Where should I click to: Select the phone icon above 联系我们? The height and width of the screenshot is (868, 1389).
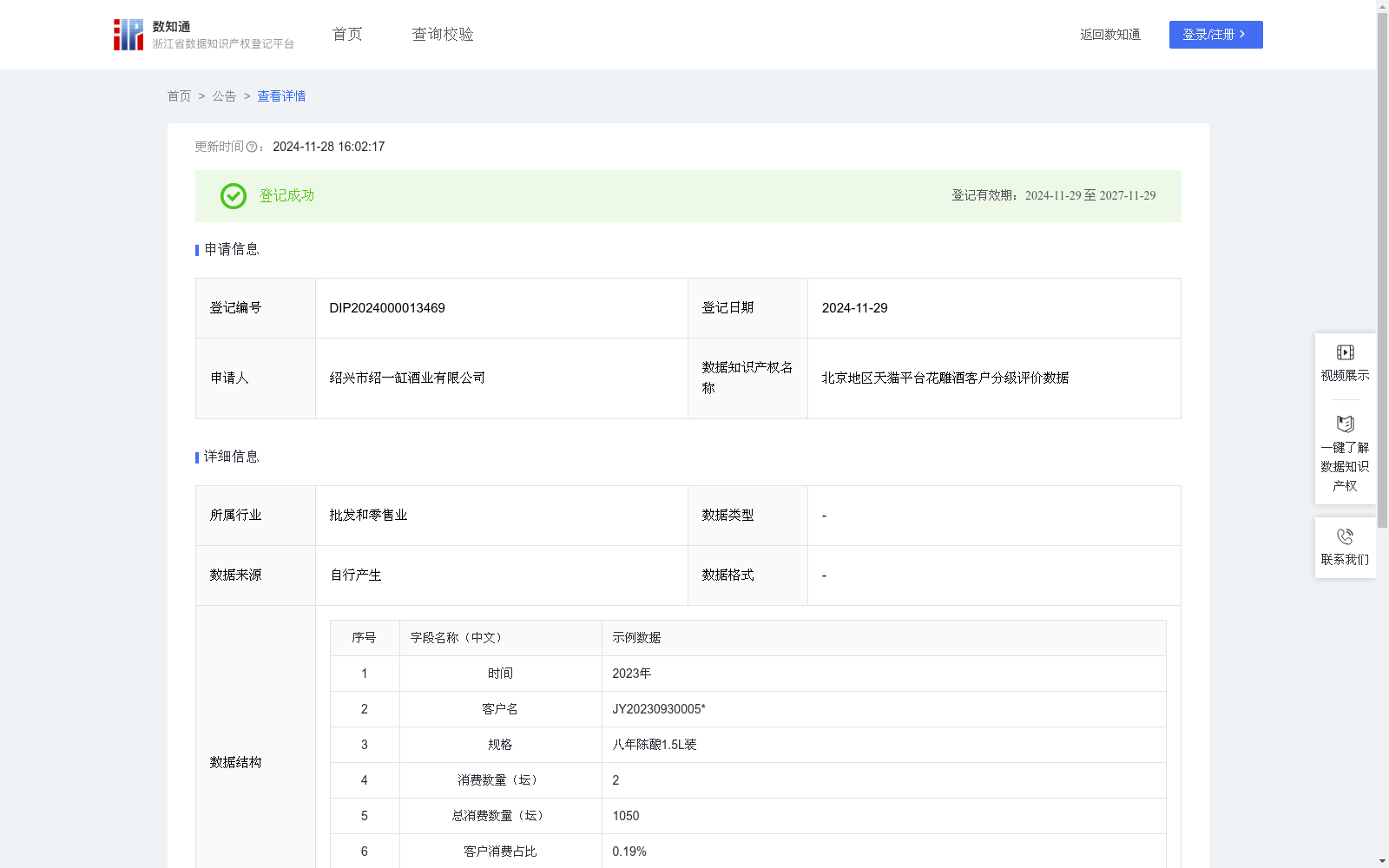coord(1344,535)
